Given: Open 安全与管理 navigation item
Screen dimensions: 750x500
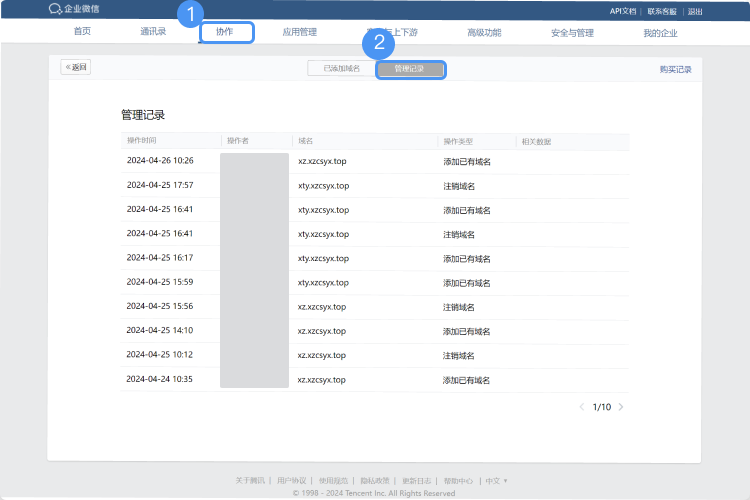Looking at the screenshot, I should [572, 33].
